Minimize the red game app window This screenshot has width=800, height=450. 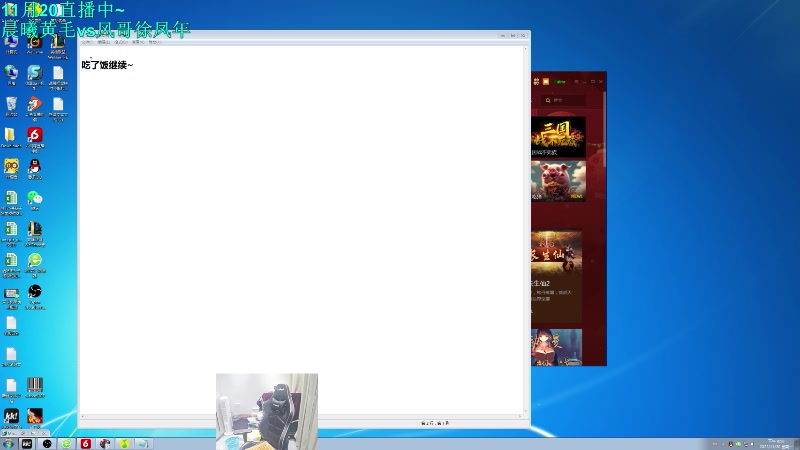click(x=584, y=82)
